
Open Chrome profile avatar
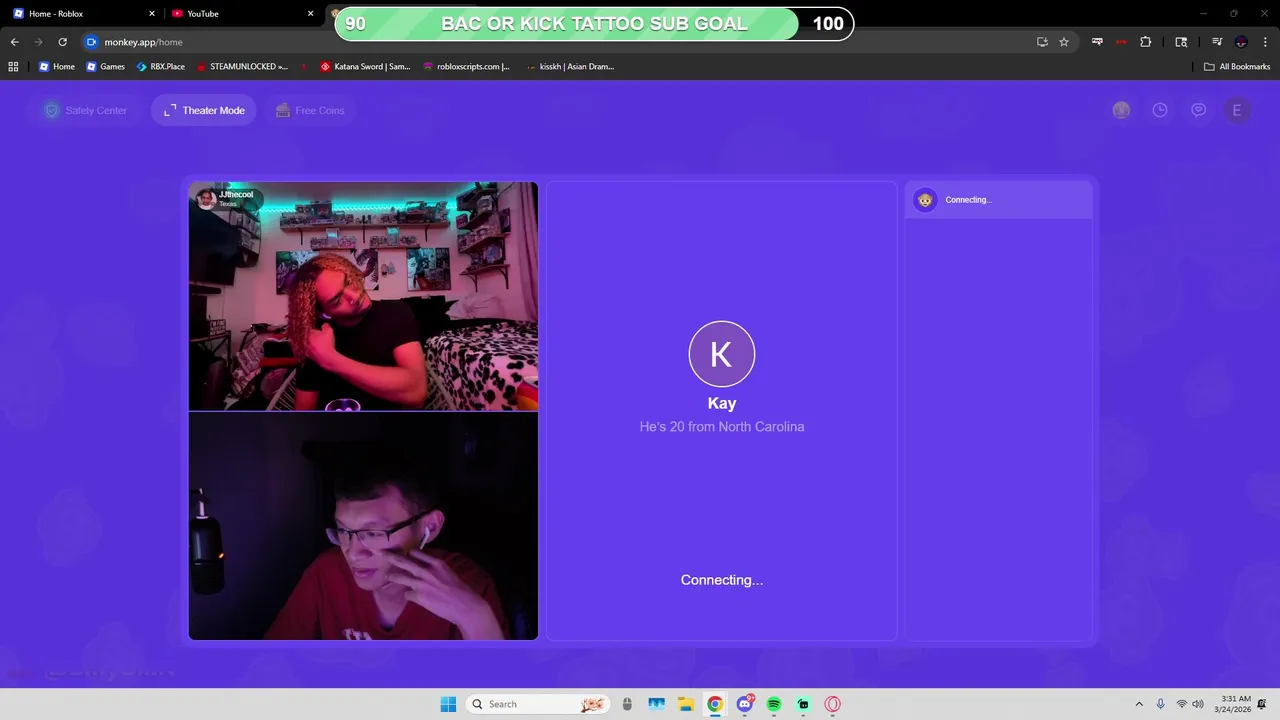(1241, 42)
